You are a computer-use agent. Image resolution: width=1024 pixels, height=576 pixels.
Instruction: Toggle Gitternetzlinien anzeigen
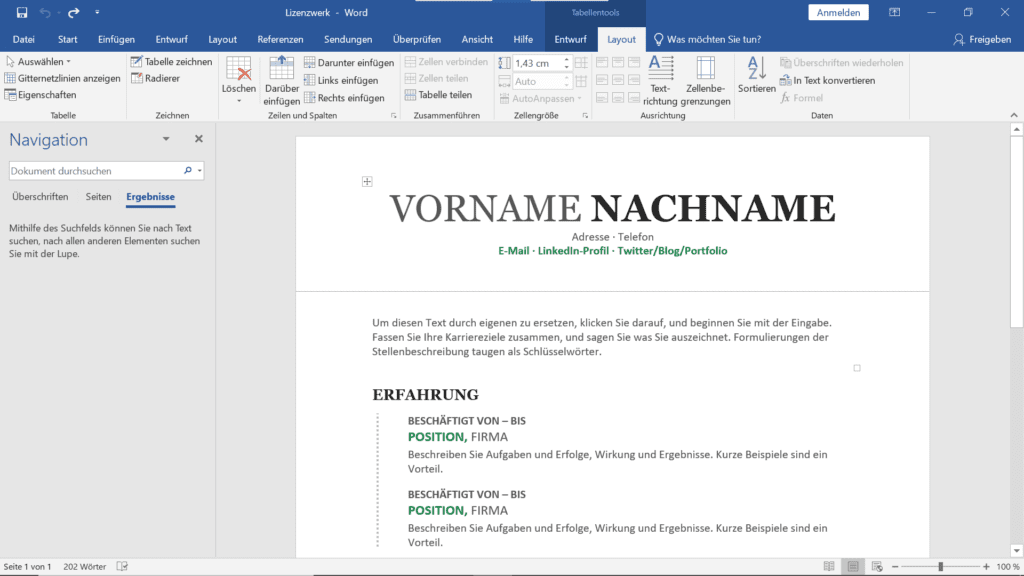click(x=62, y=78)
